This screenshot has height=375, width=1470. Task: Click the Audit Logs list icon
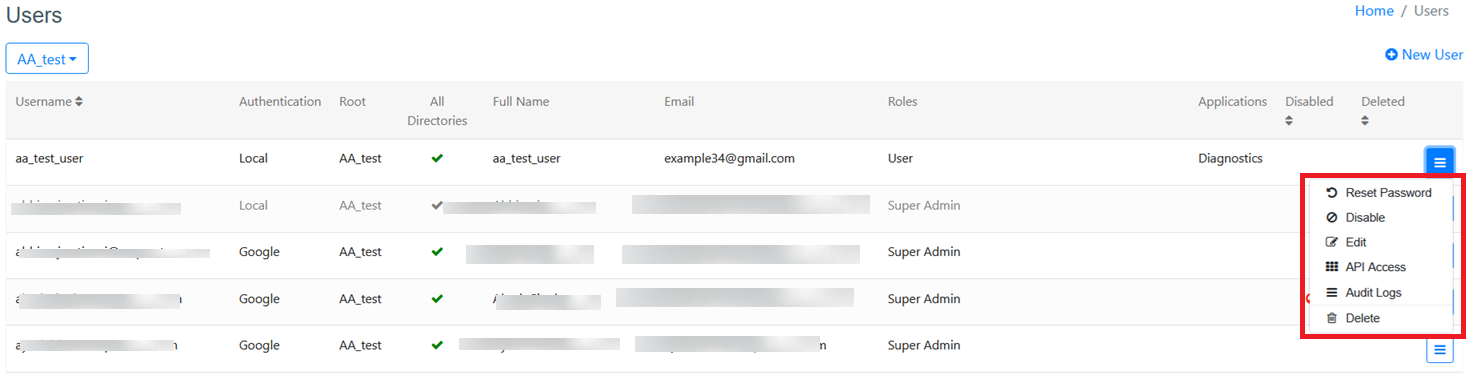pos(1331,293)
